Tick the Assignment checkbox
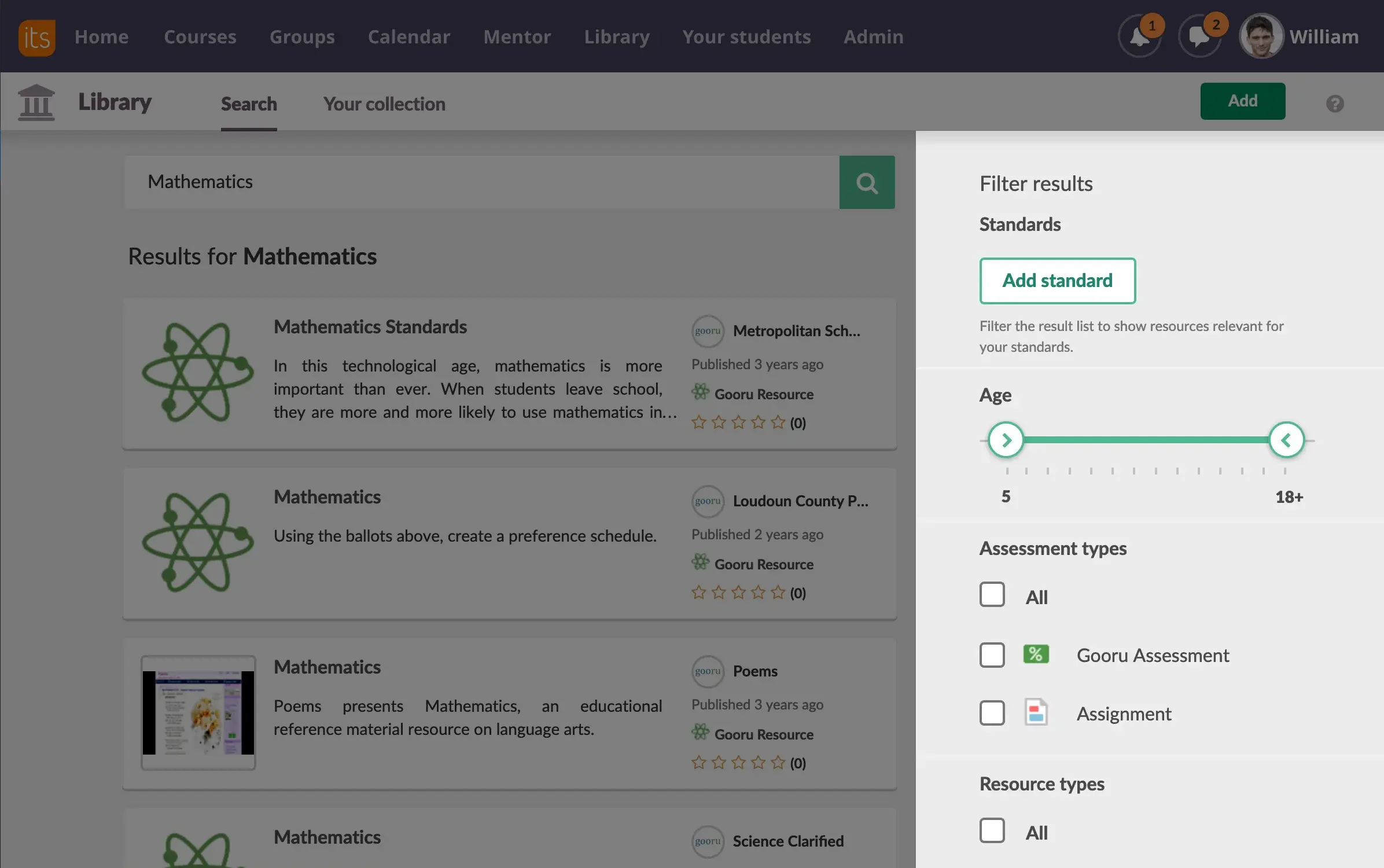 tap(992, 713)
